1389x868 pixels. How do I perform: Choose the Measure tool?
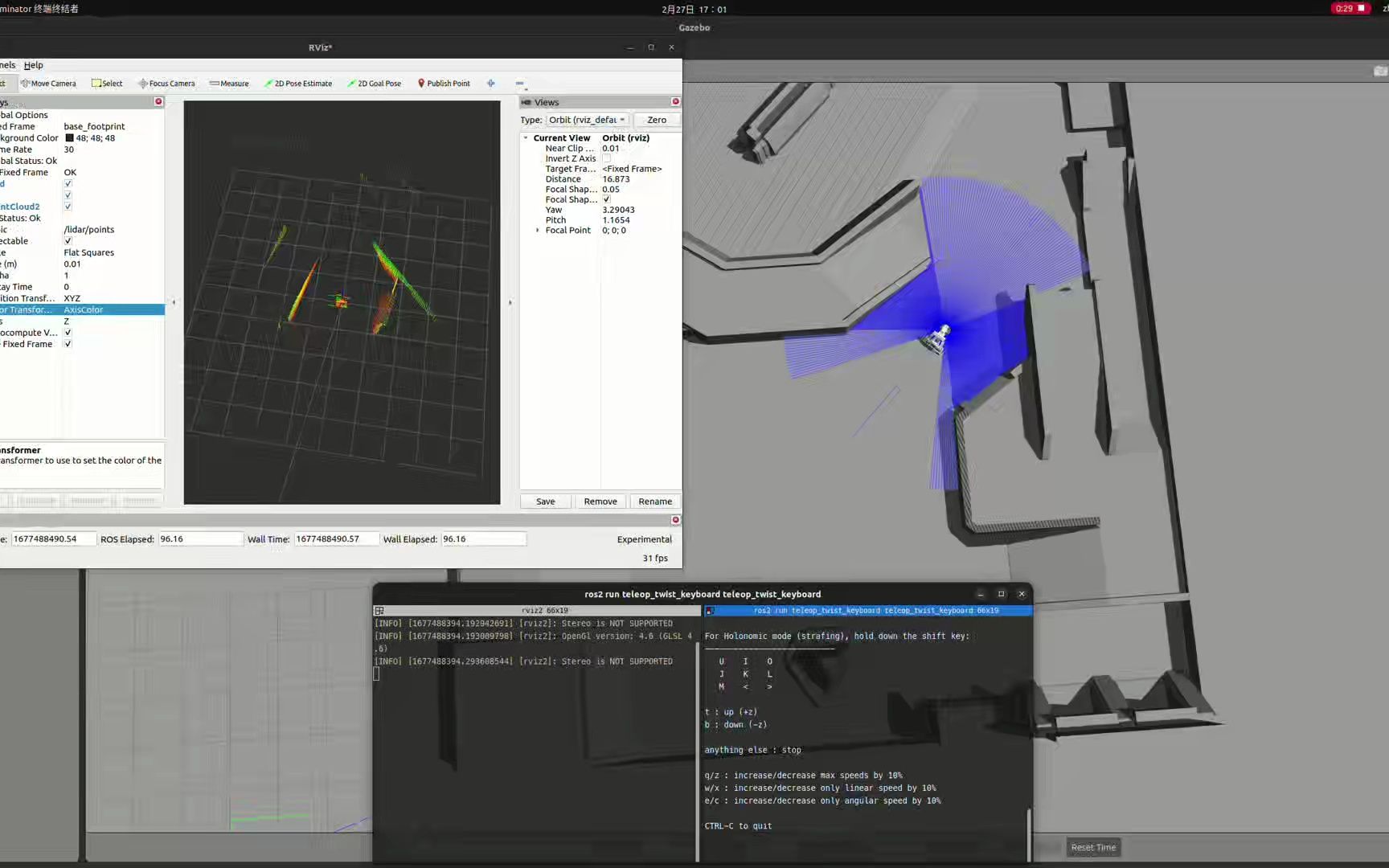pos(229,84)
